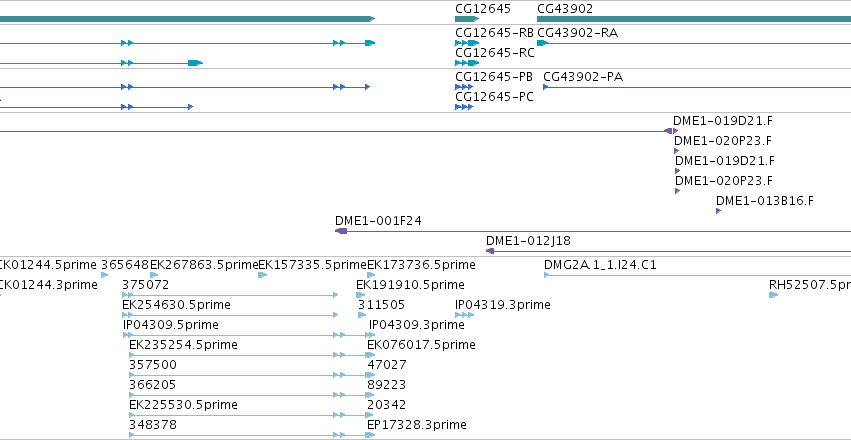Select the DMG2A.1_1.I24.C1 label

coord(600,265)
